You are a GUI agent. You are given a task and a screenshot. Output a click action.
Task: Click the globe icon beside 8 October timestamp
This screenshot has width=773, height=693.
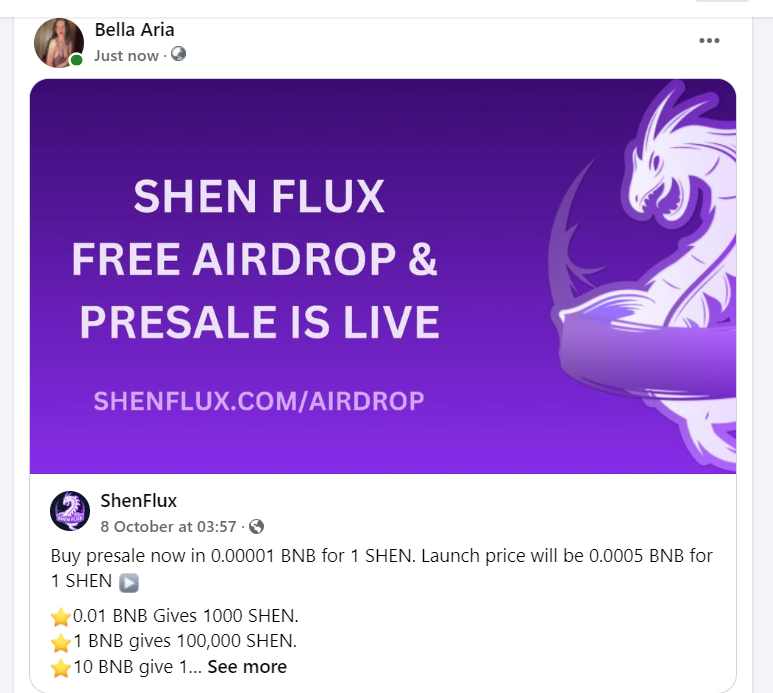(x=256, y=526)
